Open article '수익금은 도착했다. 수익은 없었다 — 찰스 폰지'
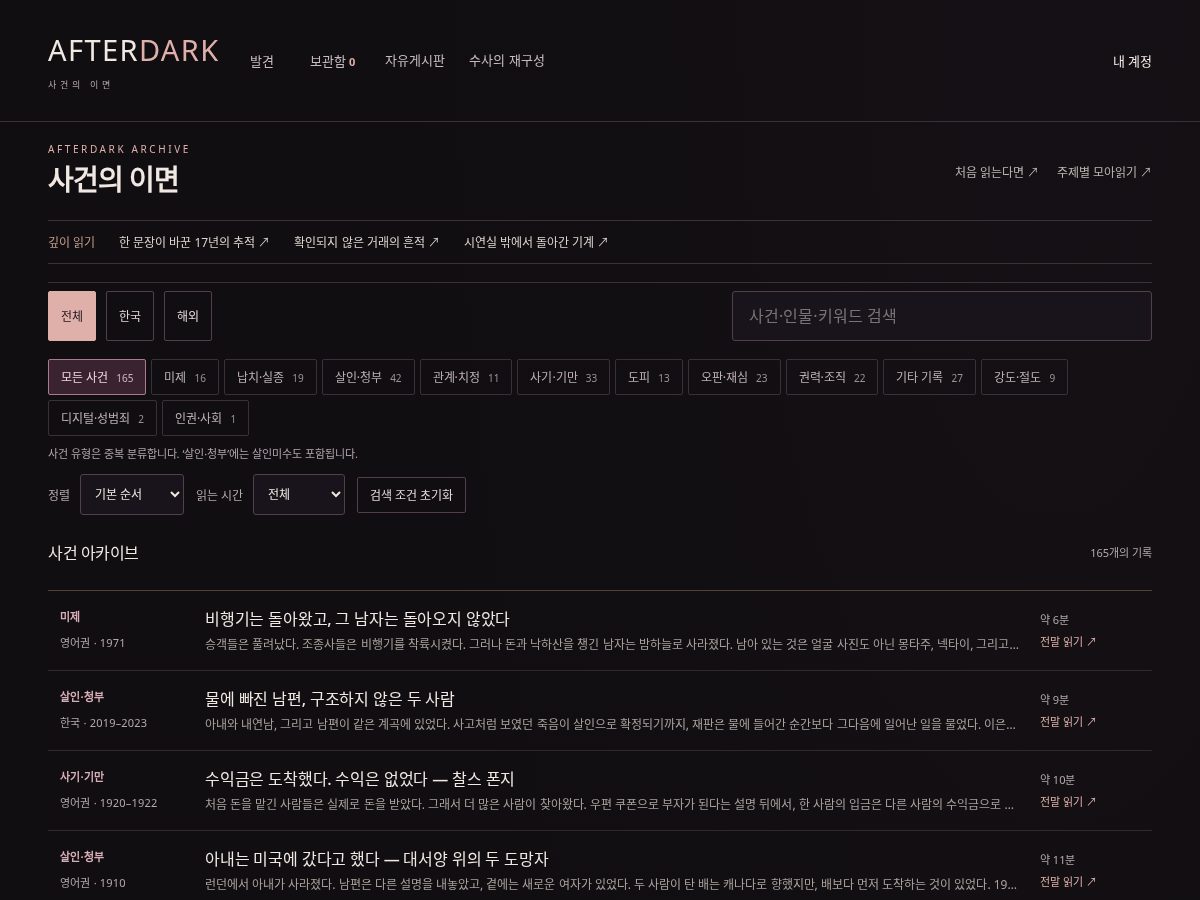The width and height of the screenshot is (1200, 900). [360, 779]
